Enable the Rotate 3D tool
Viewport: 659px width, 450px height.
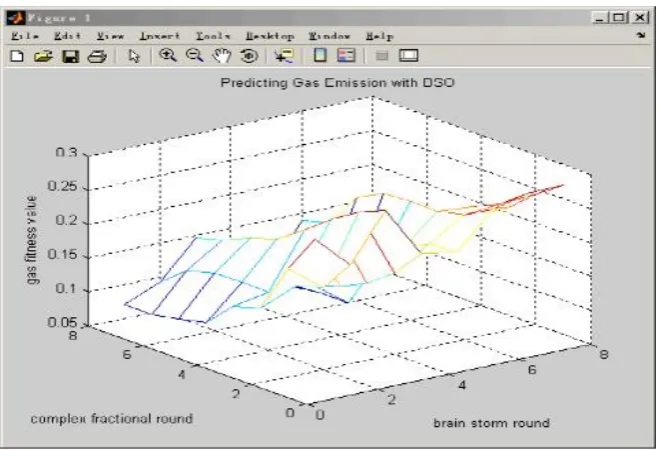tap(249, 55)
